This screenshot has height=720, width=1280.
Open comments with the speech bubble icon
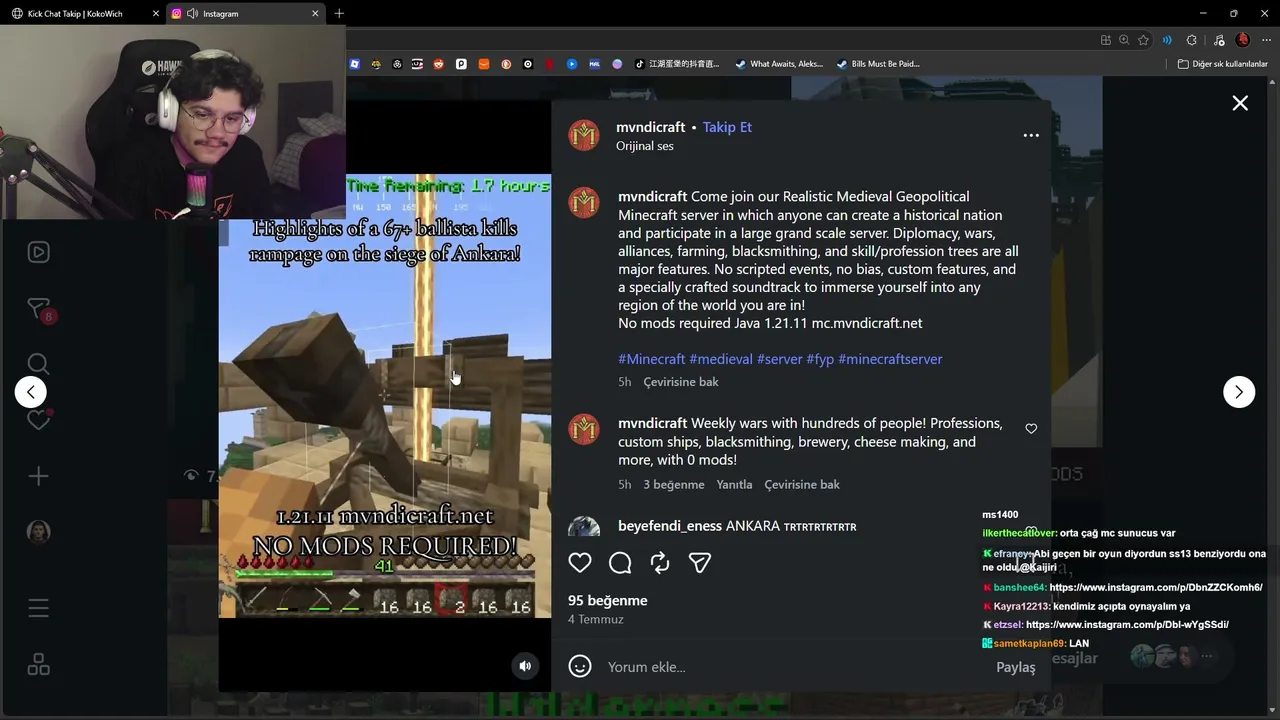click(x=620, y=563)
